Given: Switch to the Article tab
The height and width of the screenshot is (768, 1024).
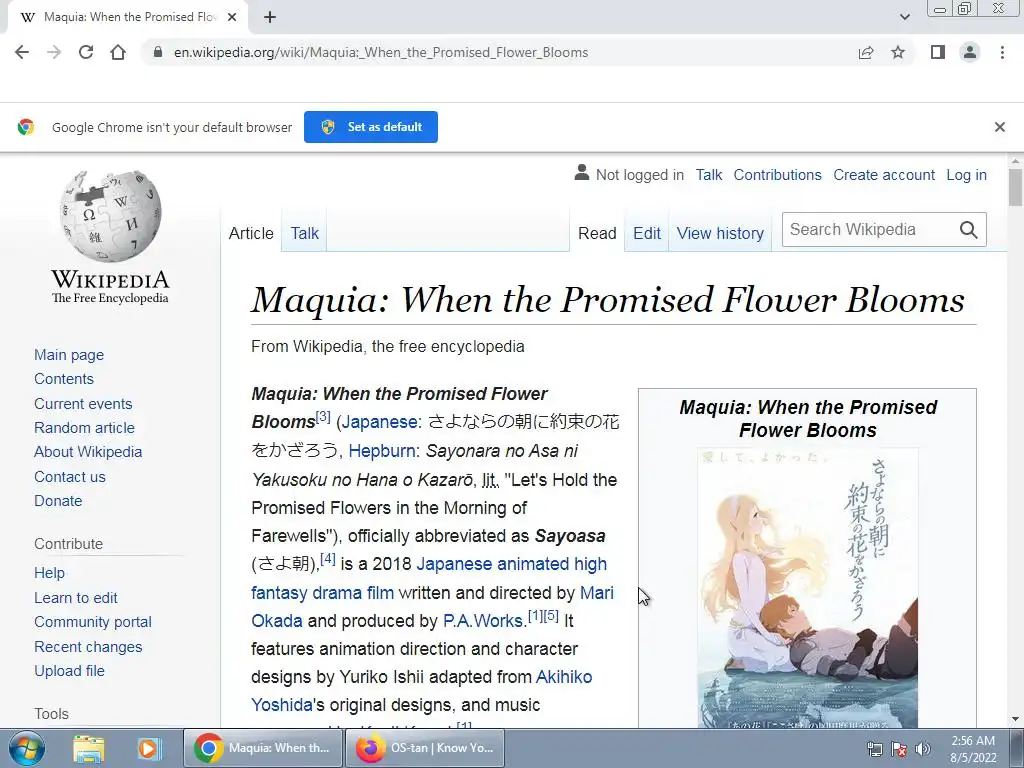Looking at the screenshot, I should point(251,233).
